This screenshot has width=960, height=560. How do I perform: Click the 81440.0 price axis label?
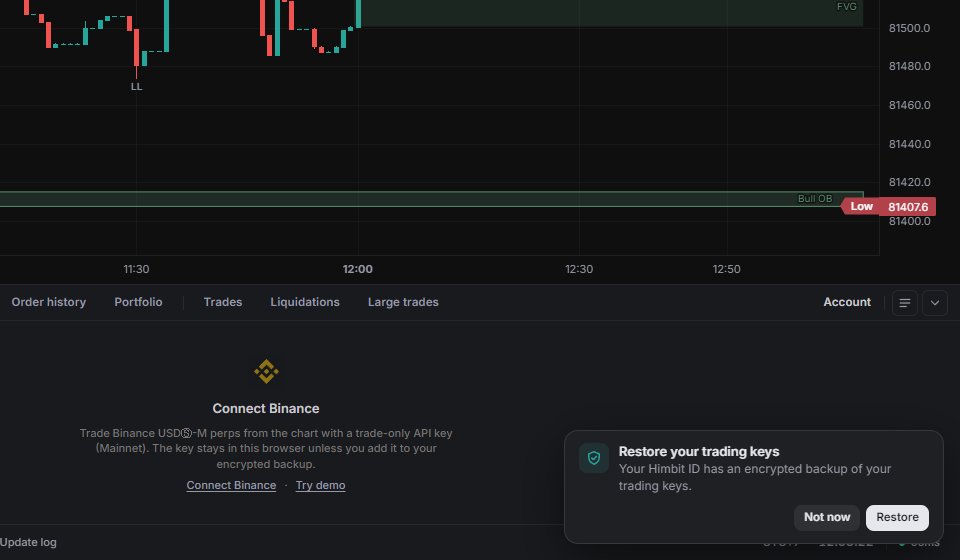[909, 144]
